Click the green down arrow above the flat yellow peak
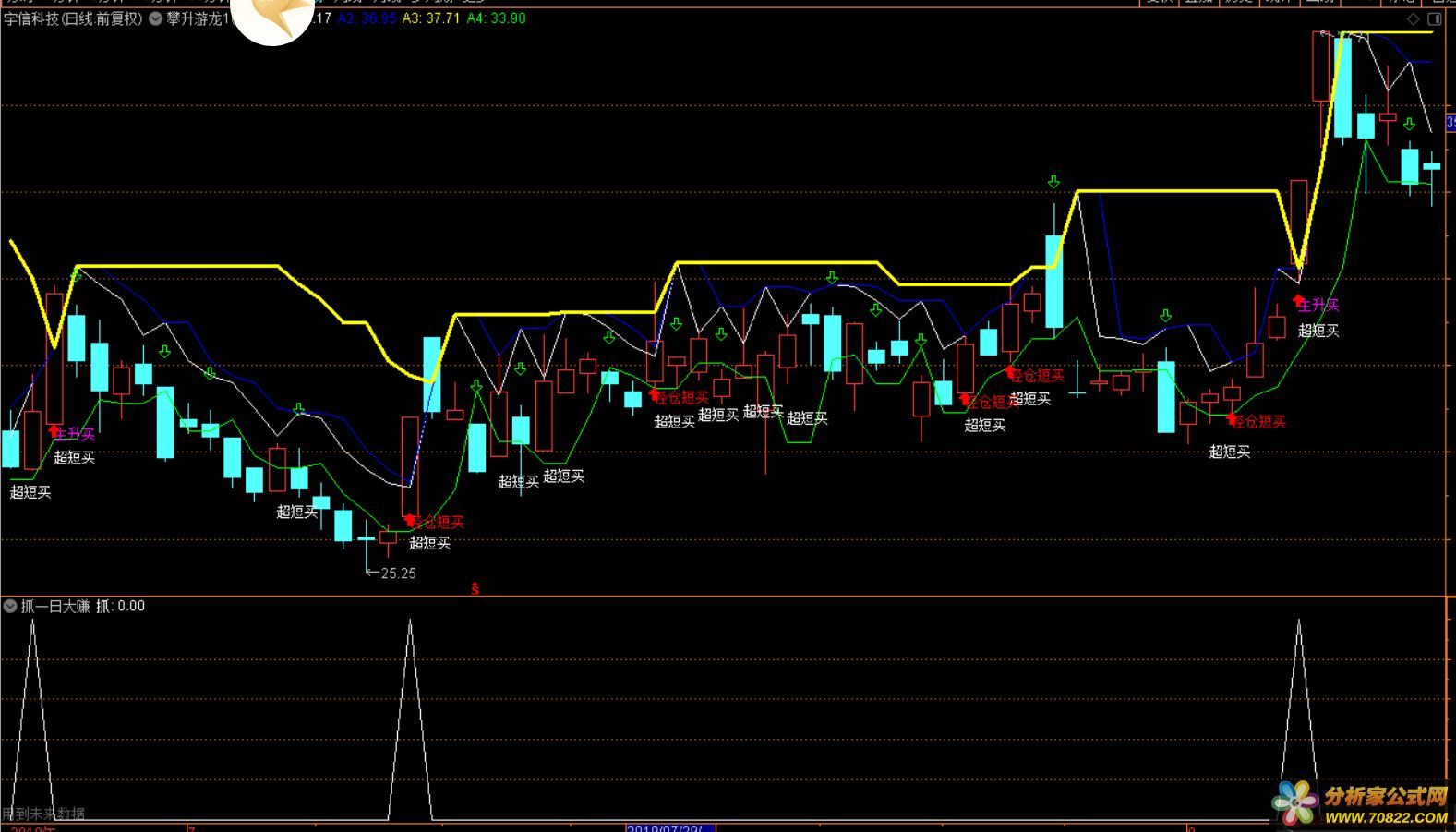Viewport: 1456px width, 832px height. click(1053, 182)
